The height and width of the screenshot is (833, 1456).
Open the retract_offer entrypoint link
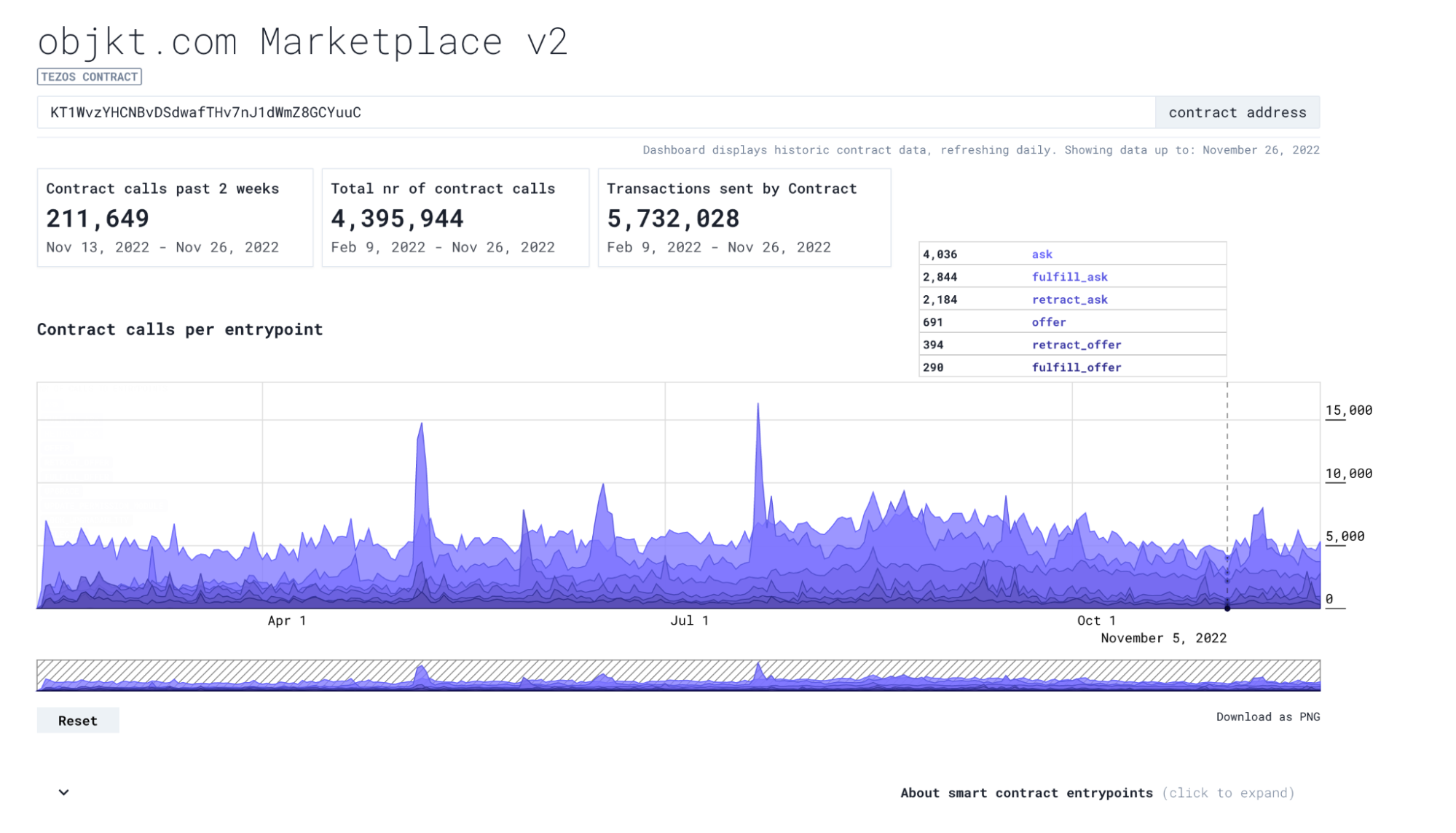click(1076, 345)
